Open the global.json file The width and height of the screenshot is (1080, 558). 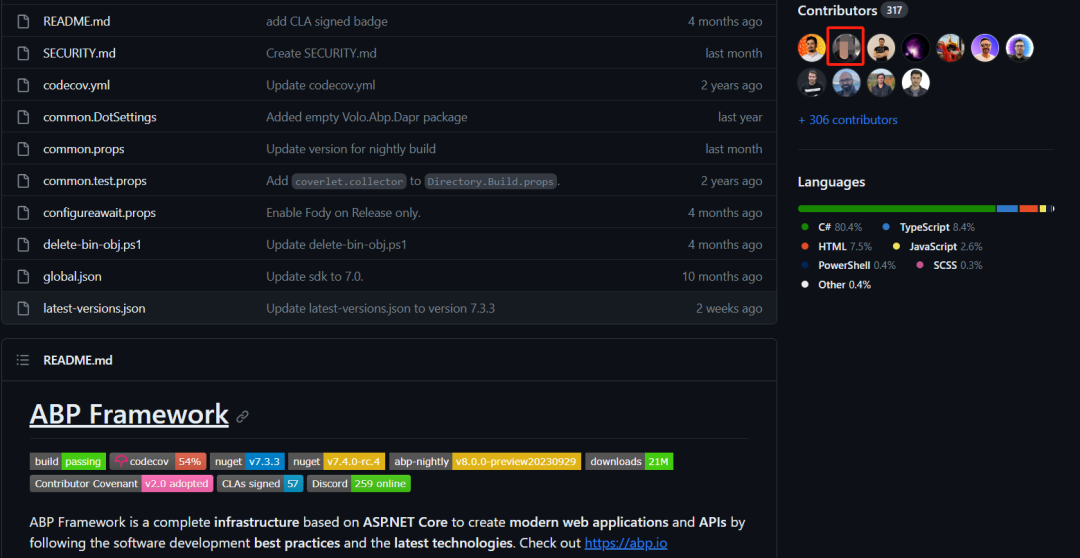pos(72,276)
